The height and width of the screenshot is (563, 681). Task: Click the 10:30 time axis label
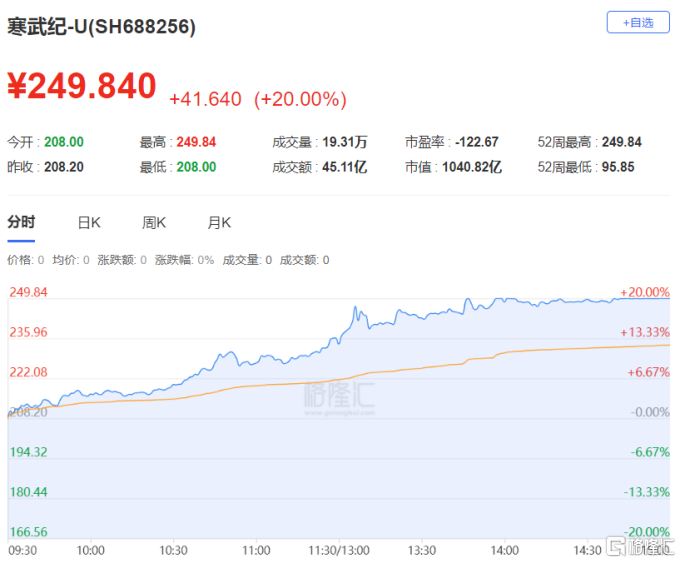[173, 551]
